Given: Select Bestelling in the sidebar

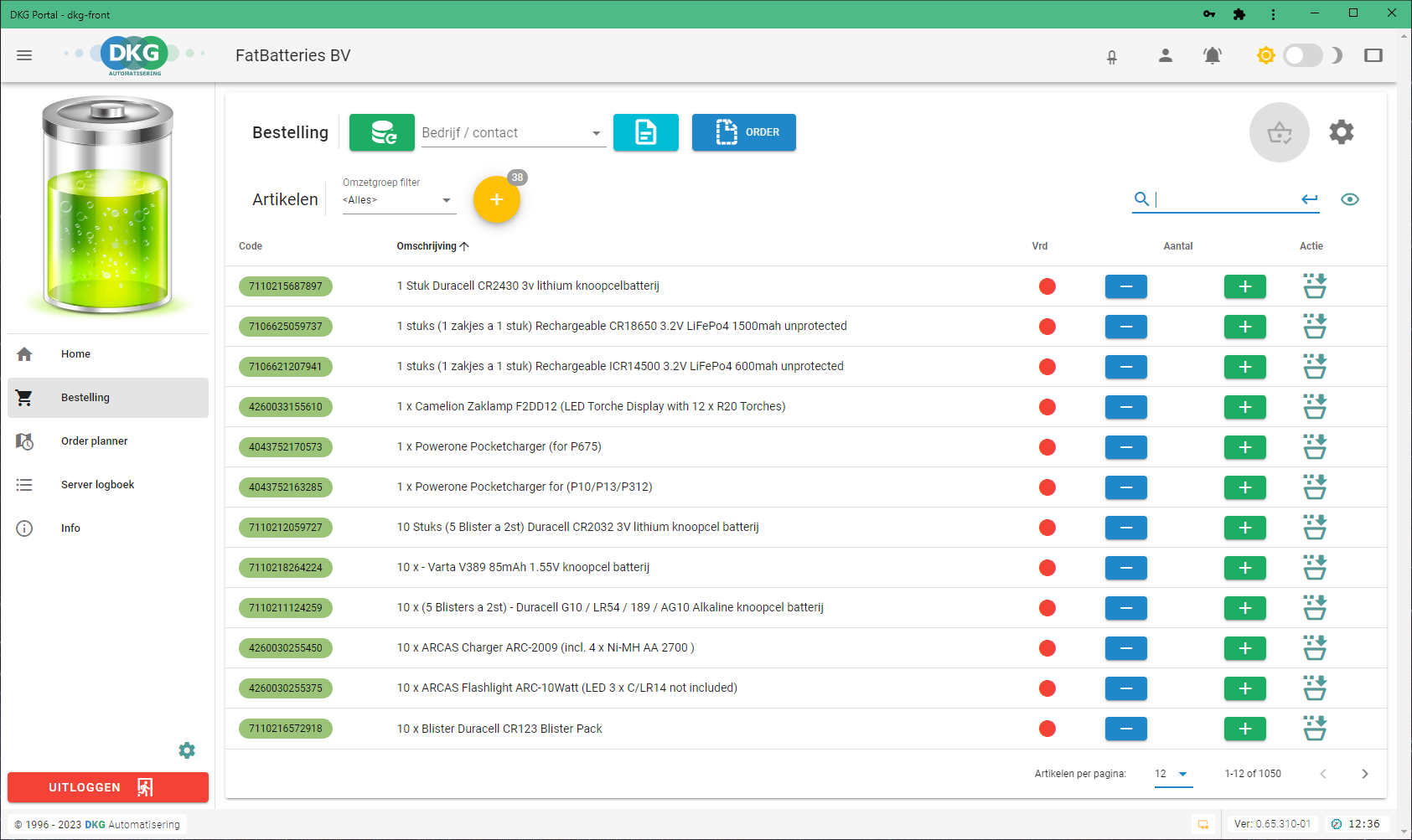Looking at the screenshot, I should point(108,398).
